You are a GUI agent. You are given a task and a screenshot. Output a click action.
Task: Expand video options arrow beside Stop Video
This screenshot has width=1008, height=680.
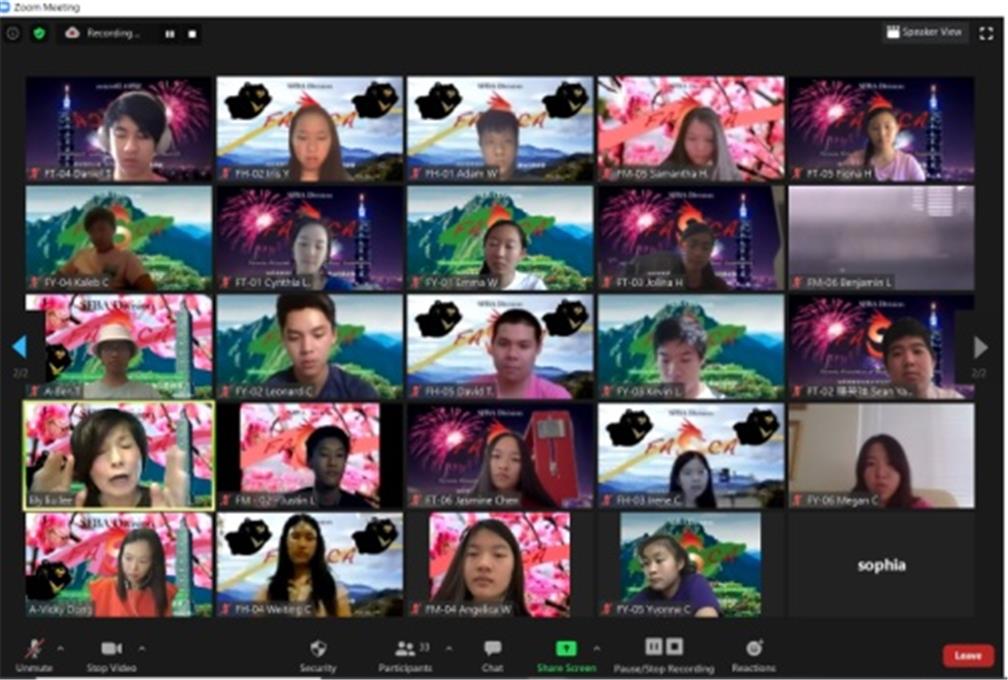pyautogui.click(x=141, y=648)
